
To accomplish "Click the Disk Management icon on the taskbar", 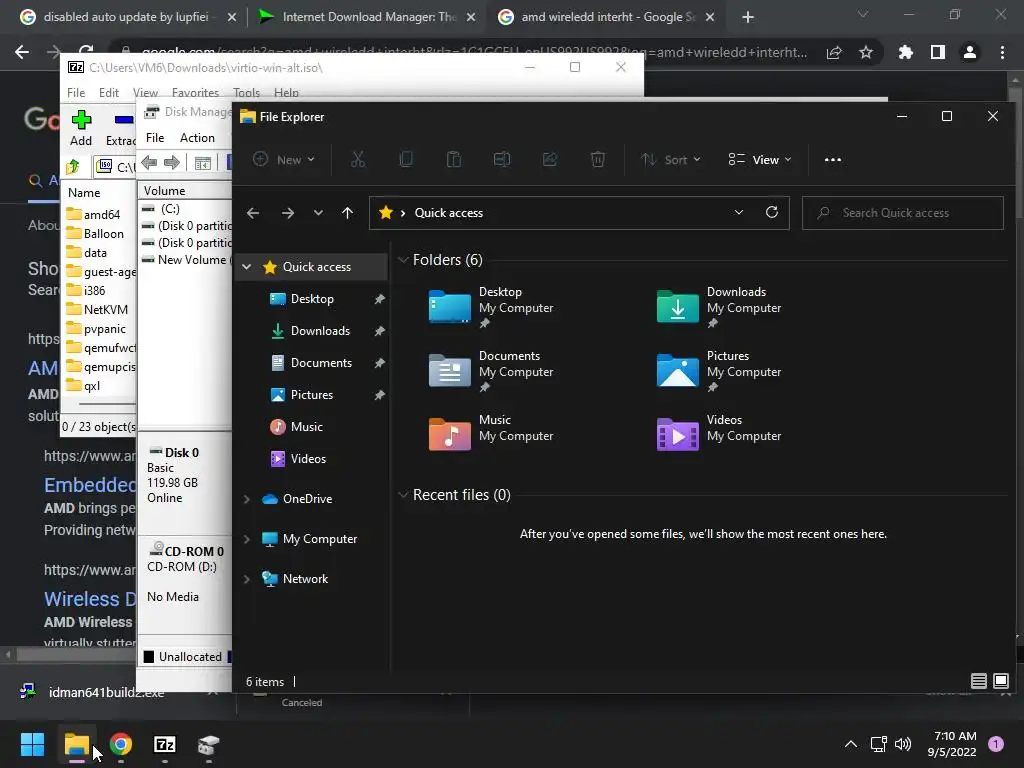I will 208,744.
